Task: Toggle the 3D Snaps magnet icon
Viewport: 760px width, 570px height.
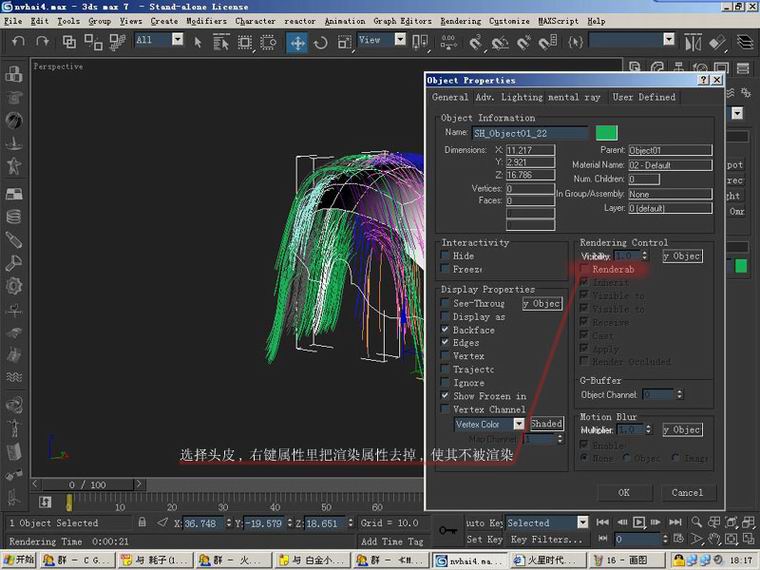Action: (475, 43)
